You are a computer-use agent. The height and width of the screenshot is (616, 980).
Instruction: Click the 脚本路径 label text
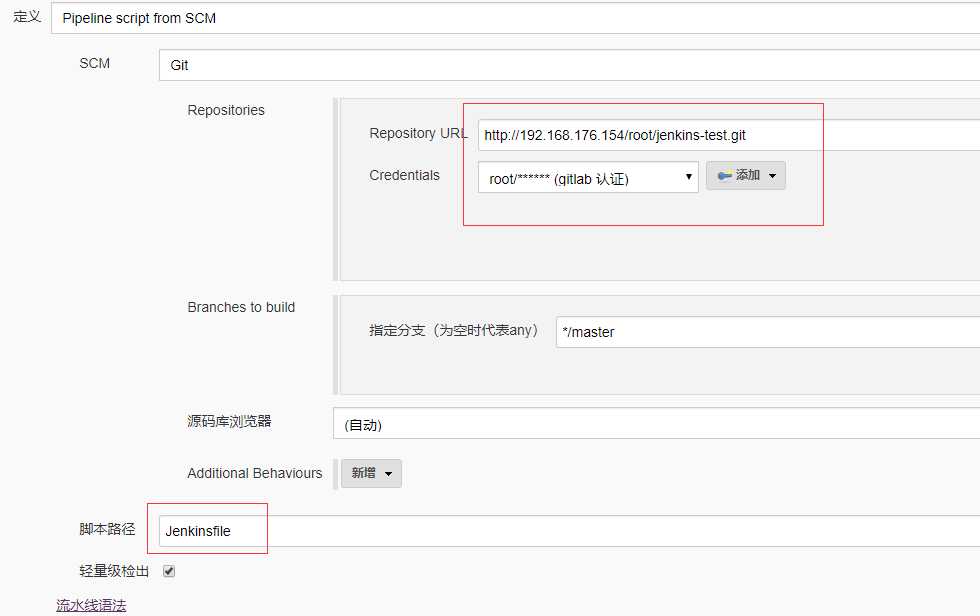(x=107, y=529)
